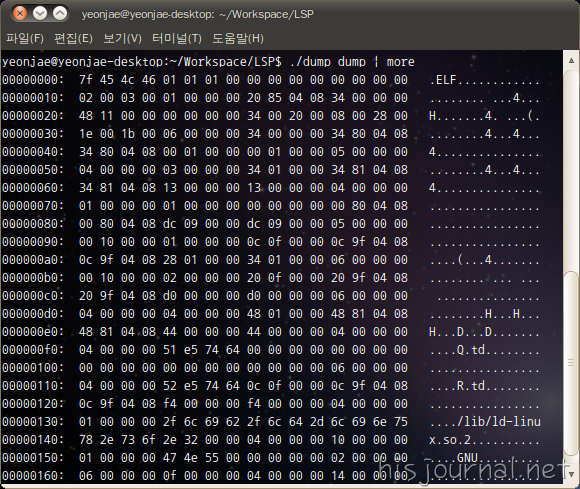
Task: Minimize the terminal window
Action: pyautogui.click(x=40, y=14)
